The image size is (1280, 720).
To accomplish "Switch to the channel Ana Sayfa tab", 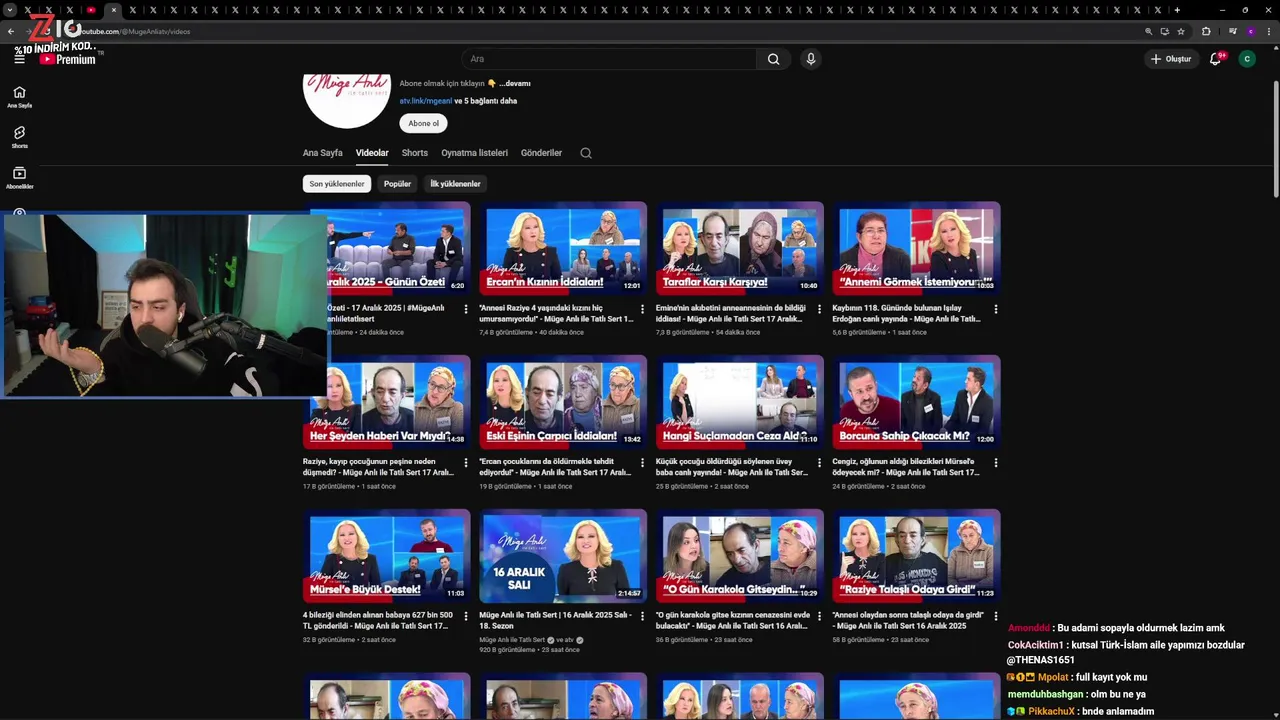I will [322, 153].
